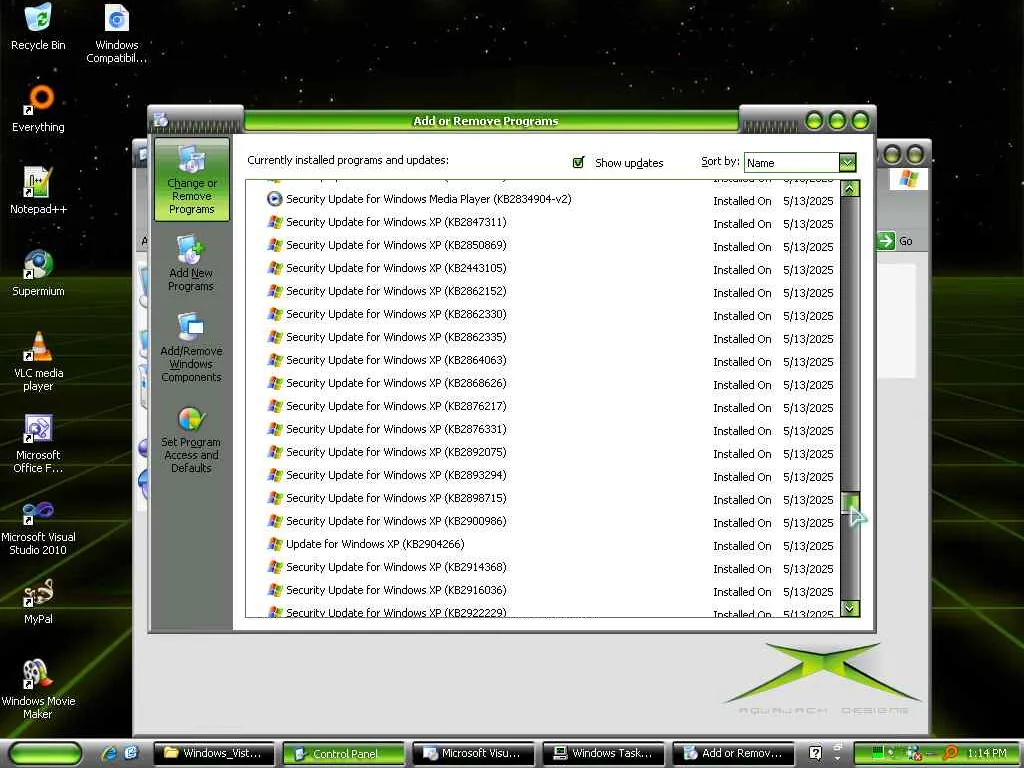Switch to the Add or Remov... taskbar button

[x=733, y=754]
